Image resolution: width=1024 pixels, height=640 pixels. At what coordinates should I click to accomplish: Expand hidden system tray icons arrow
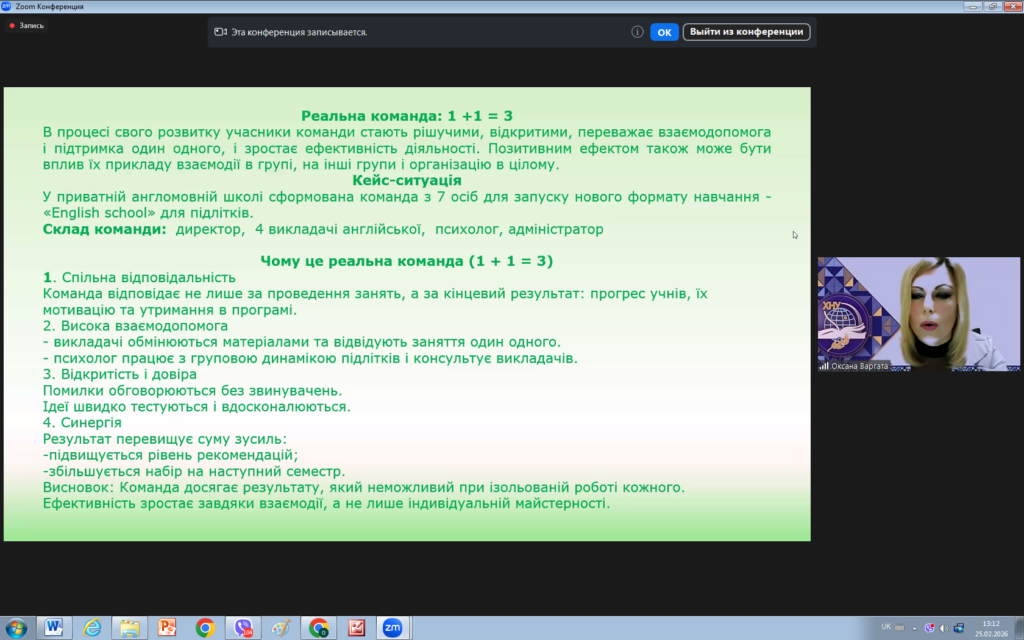click(916, 627)
